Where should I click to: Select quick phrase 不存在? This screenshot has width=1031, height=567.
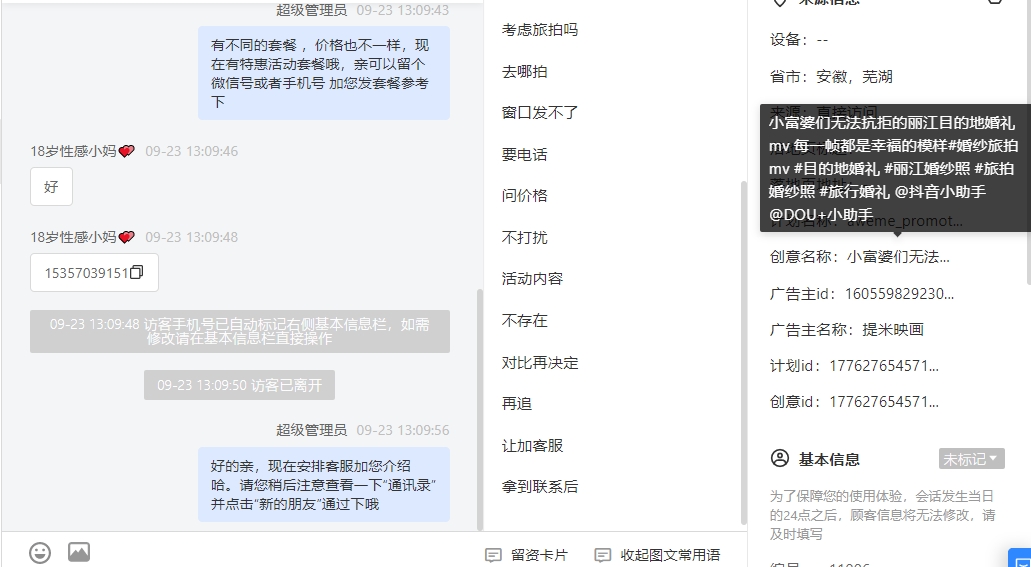click(525, 320)
